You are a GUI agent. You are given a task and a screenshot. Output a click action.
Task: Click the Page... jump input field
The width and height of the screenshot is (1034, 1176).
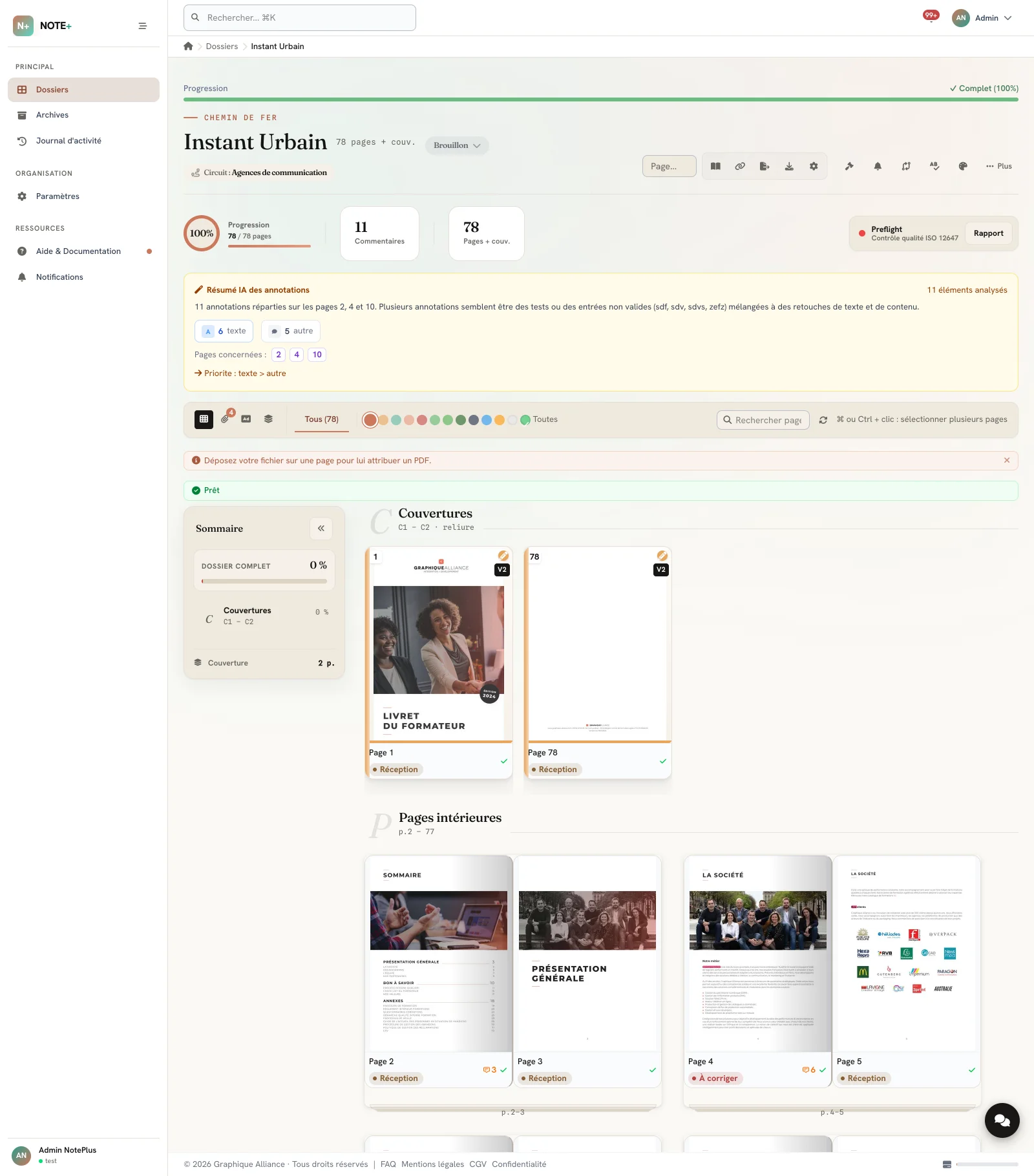tap(670, 166)
